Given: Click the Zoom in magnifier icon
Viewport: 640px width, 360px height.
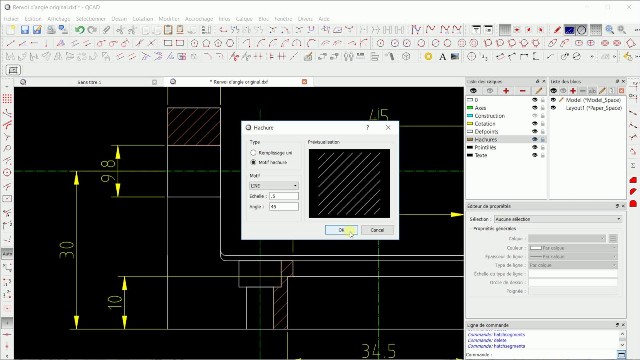Looking at the screenshot, I should click(x=609, y=30).
